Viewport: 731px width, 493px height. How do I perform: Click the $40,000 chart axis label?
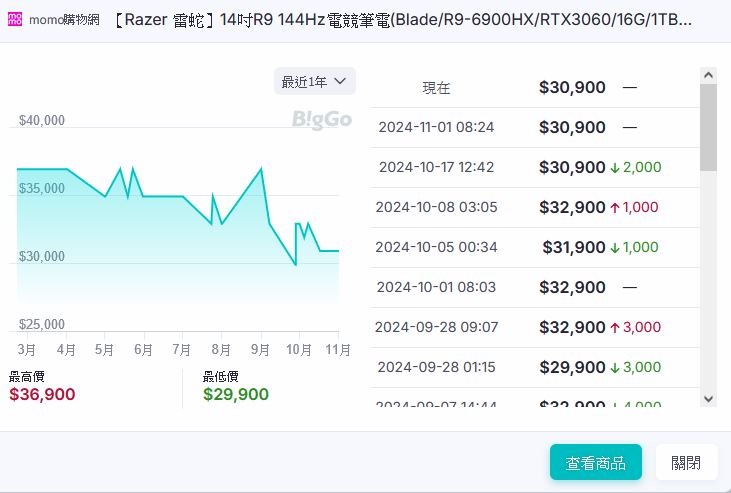click(x=41, y=120)
